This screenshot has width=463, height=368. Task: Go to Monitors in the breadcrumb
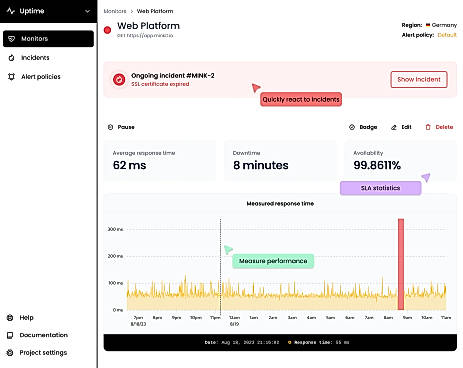[x=115, y=11]
